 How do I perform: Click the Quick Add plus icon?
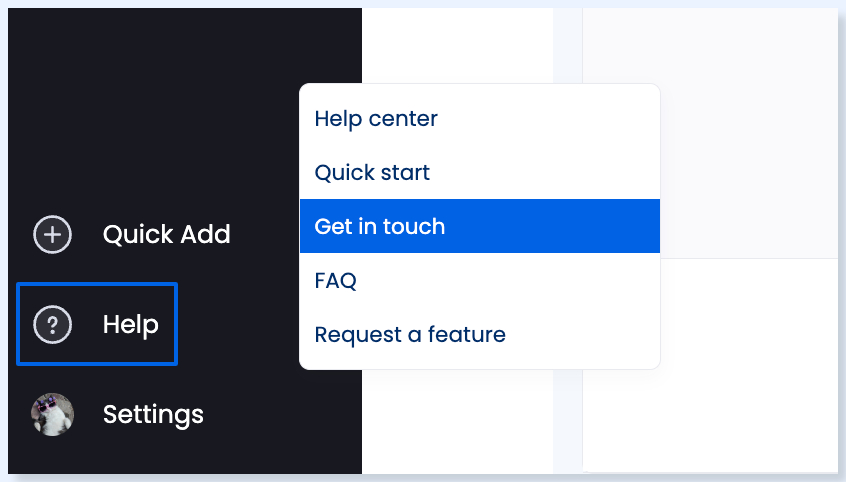[x=53, y=235]
